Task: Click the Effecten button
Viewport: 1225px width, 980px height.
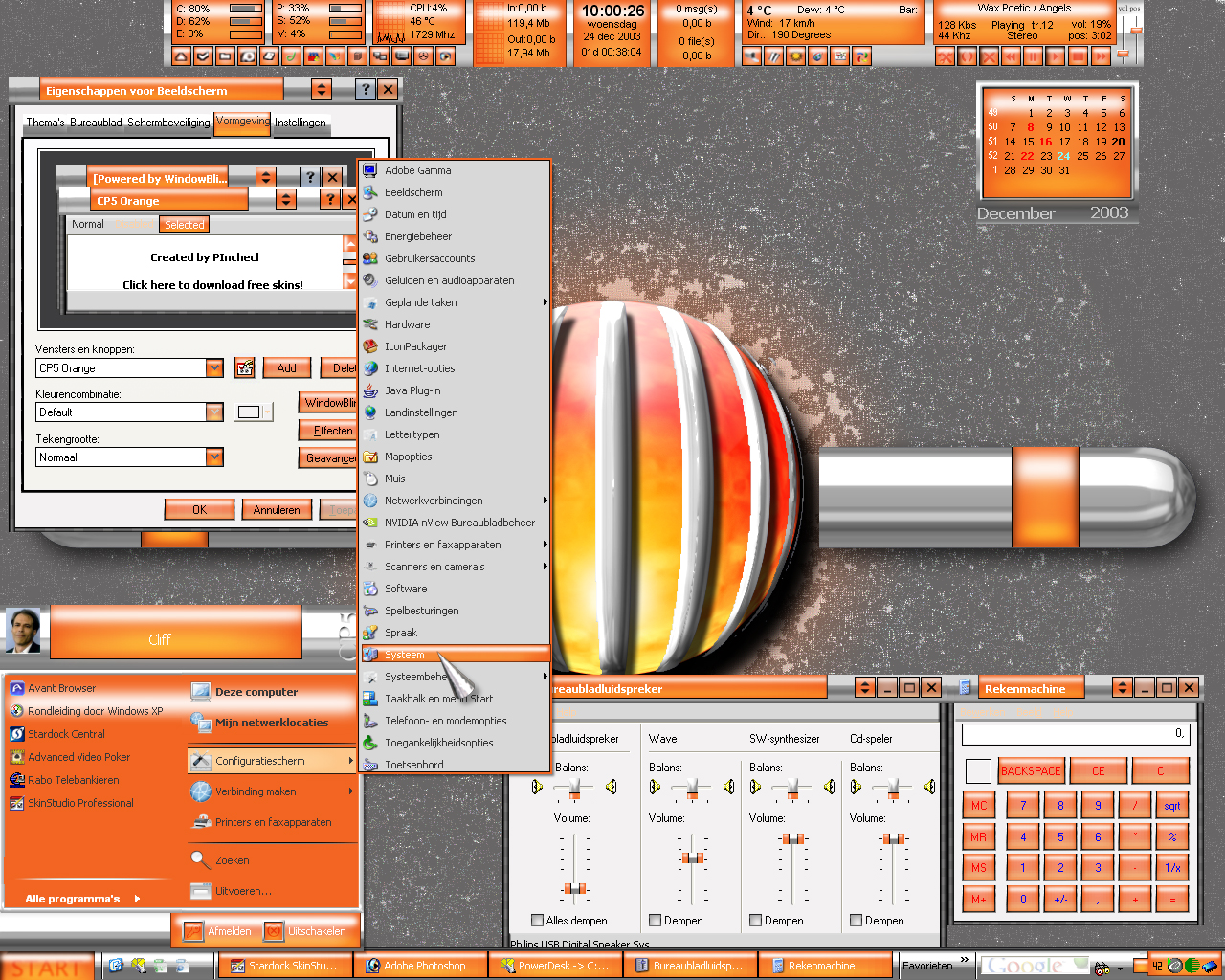Action: click(x=329, y=431)
